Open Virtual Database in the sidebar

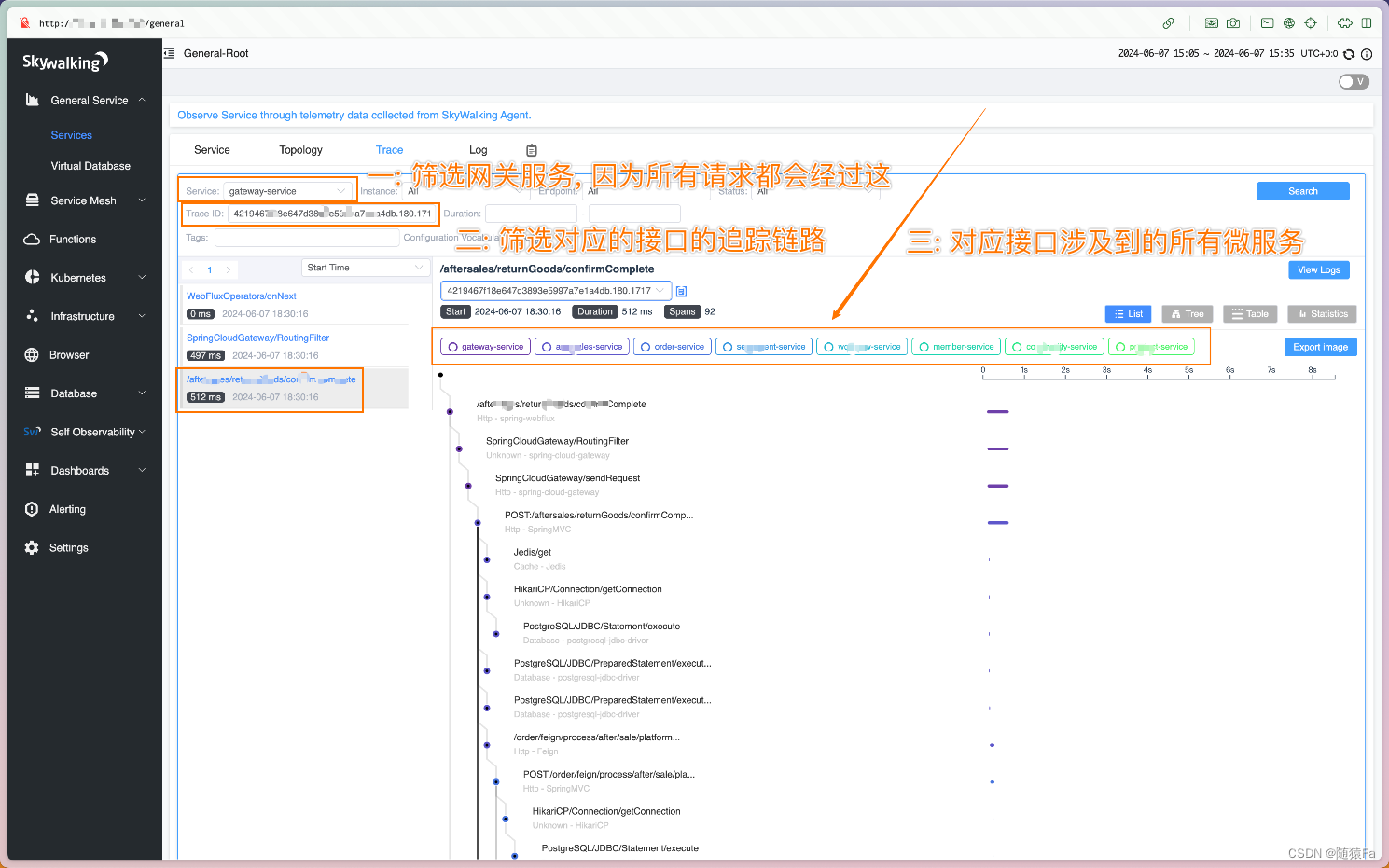(90, 166)
